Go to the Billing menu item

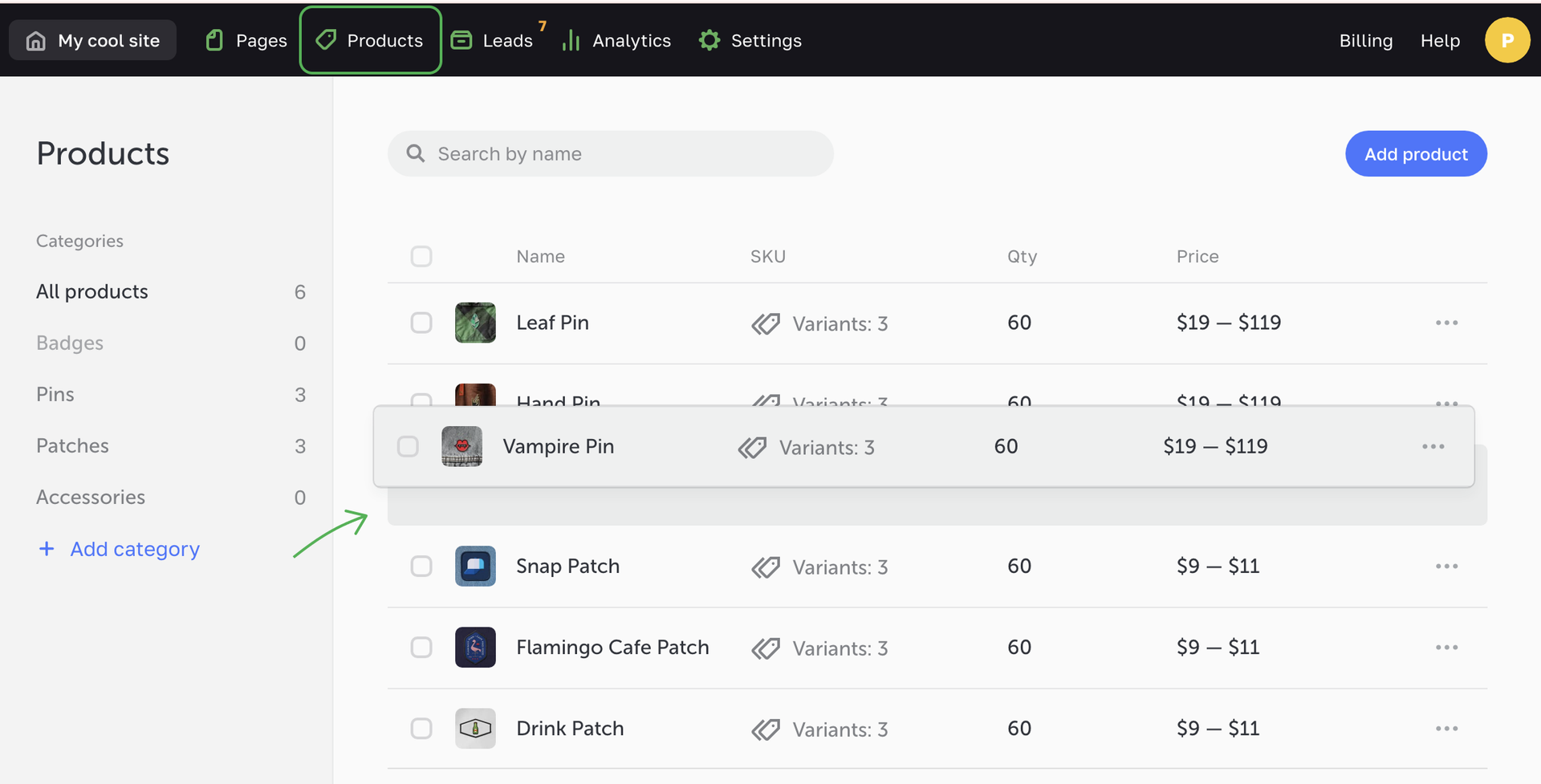coord(1365,40)
